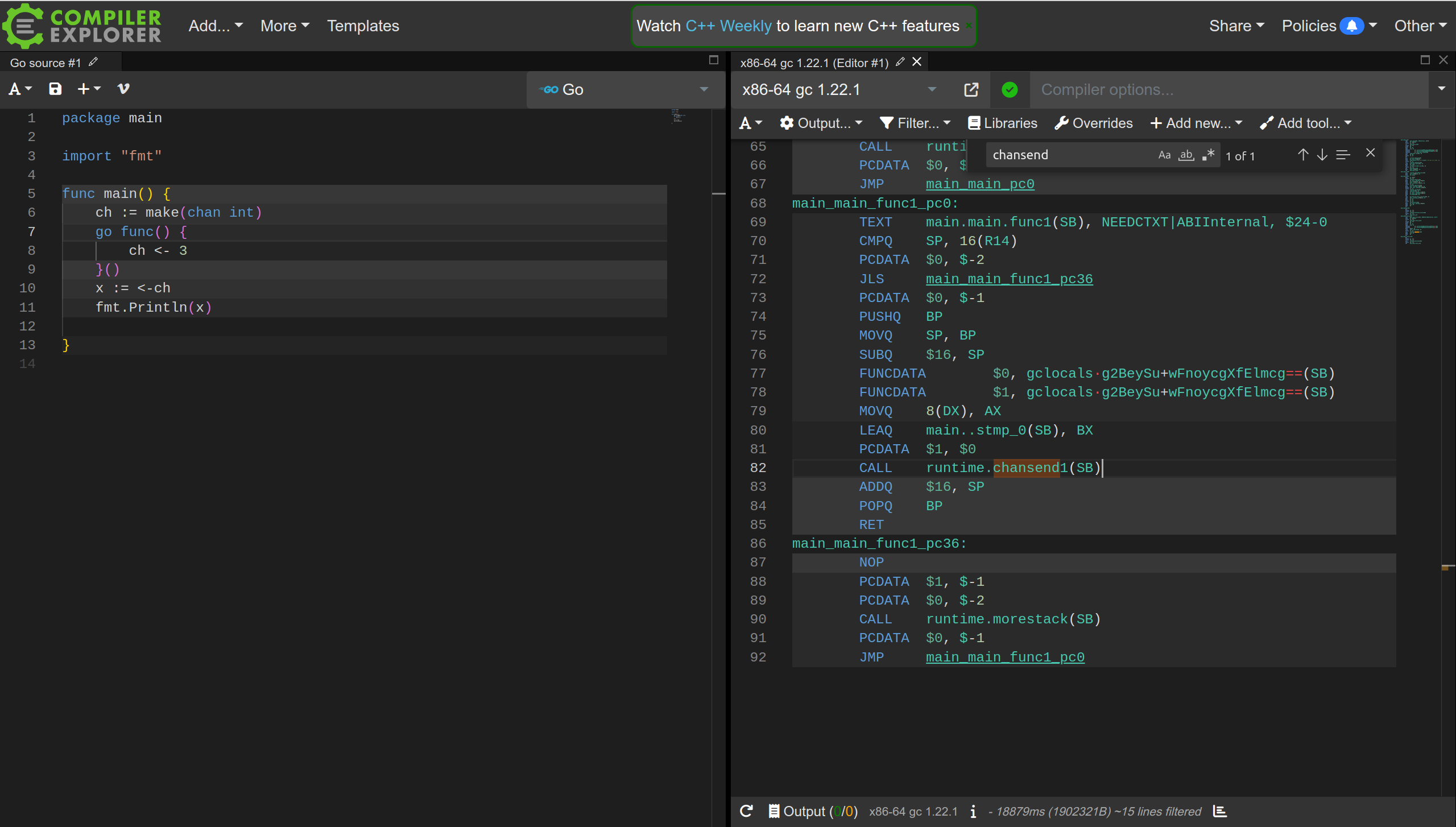Rename compiler tab via pencil icon
Screen dimensions: 1456x827
pos(900,62)
